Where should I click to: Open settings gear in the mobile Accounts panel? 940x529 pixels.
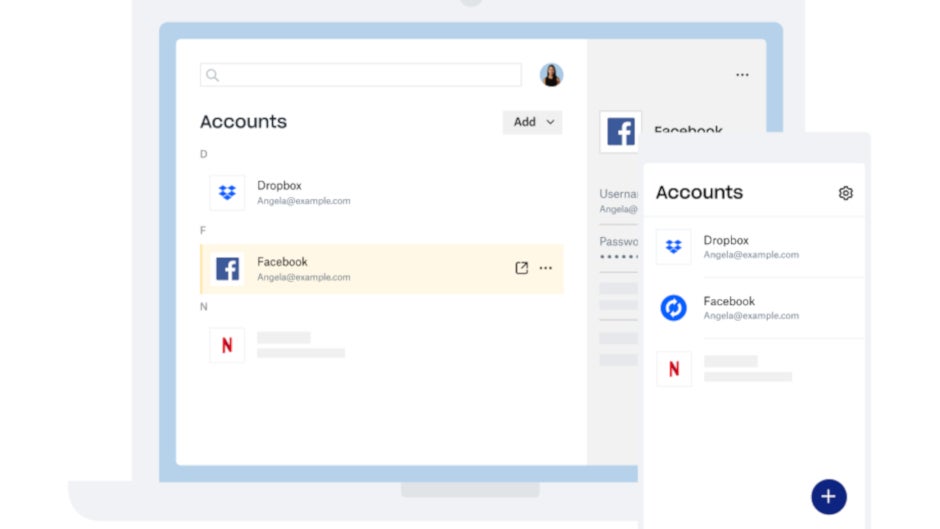click(845, 193)
